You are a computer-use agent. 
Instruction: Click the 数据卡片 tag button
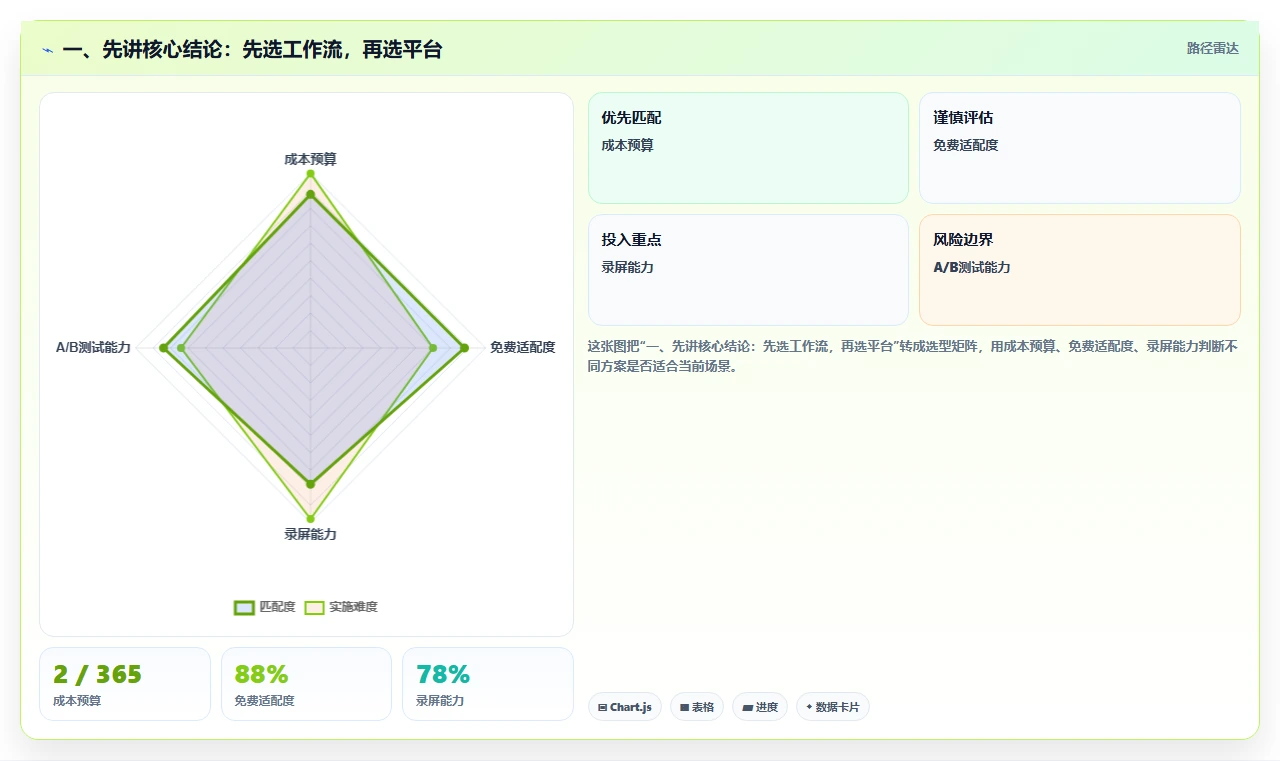833,707
